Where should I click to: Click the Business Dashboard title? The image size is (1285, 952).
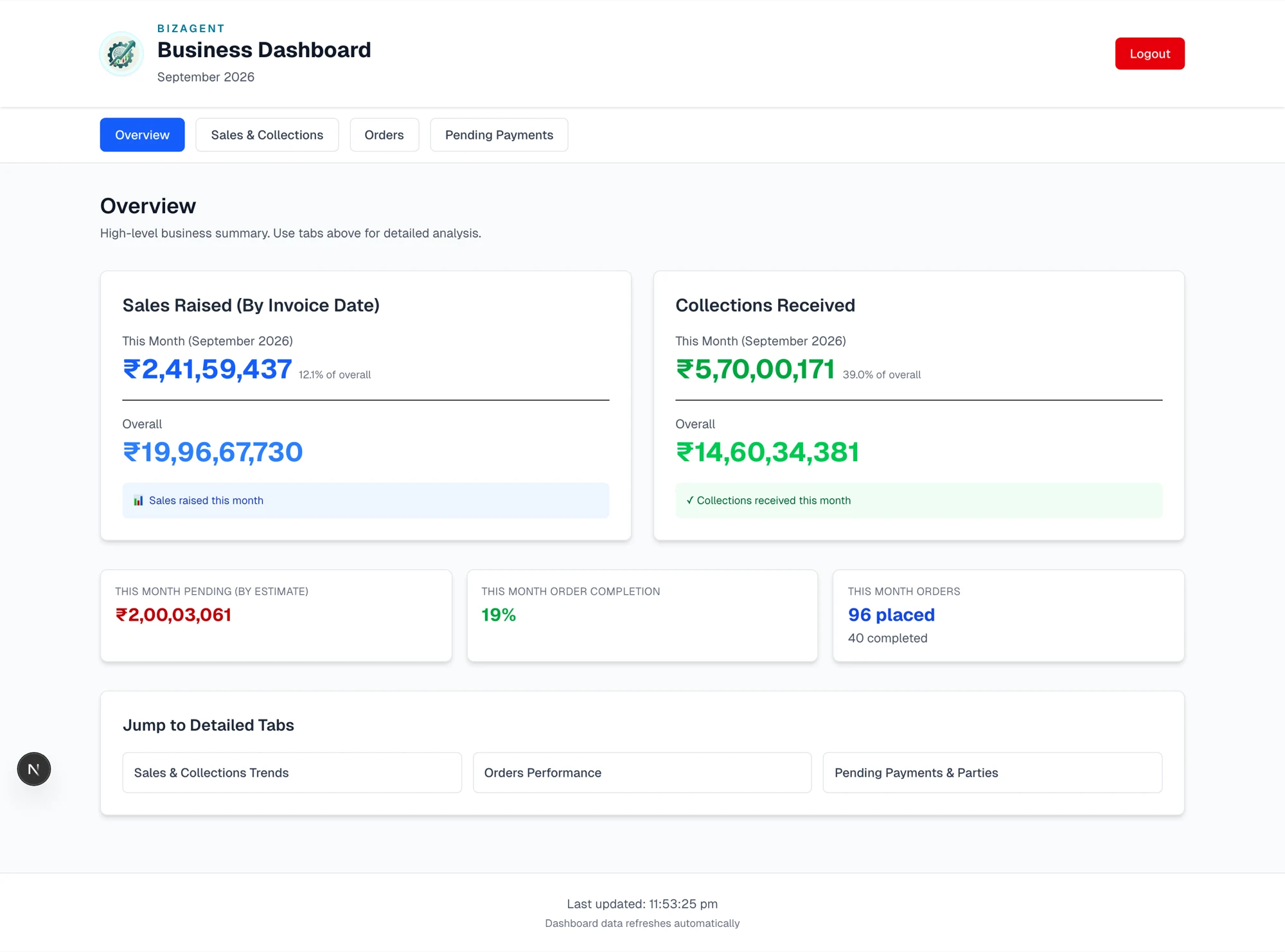coord(264,50)
